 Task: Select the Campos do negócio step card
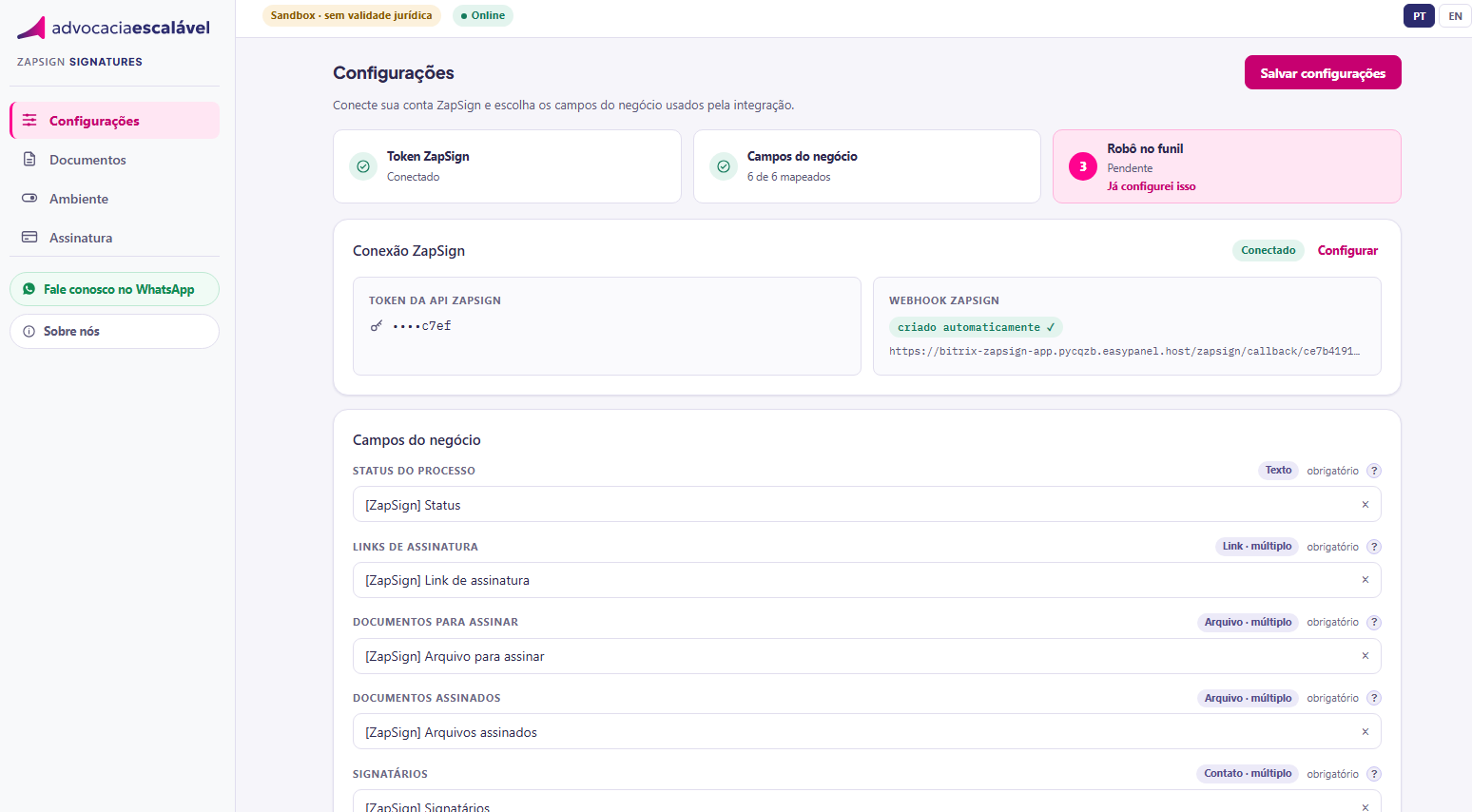(x=867, y=166)
